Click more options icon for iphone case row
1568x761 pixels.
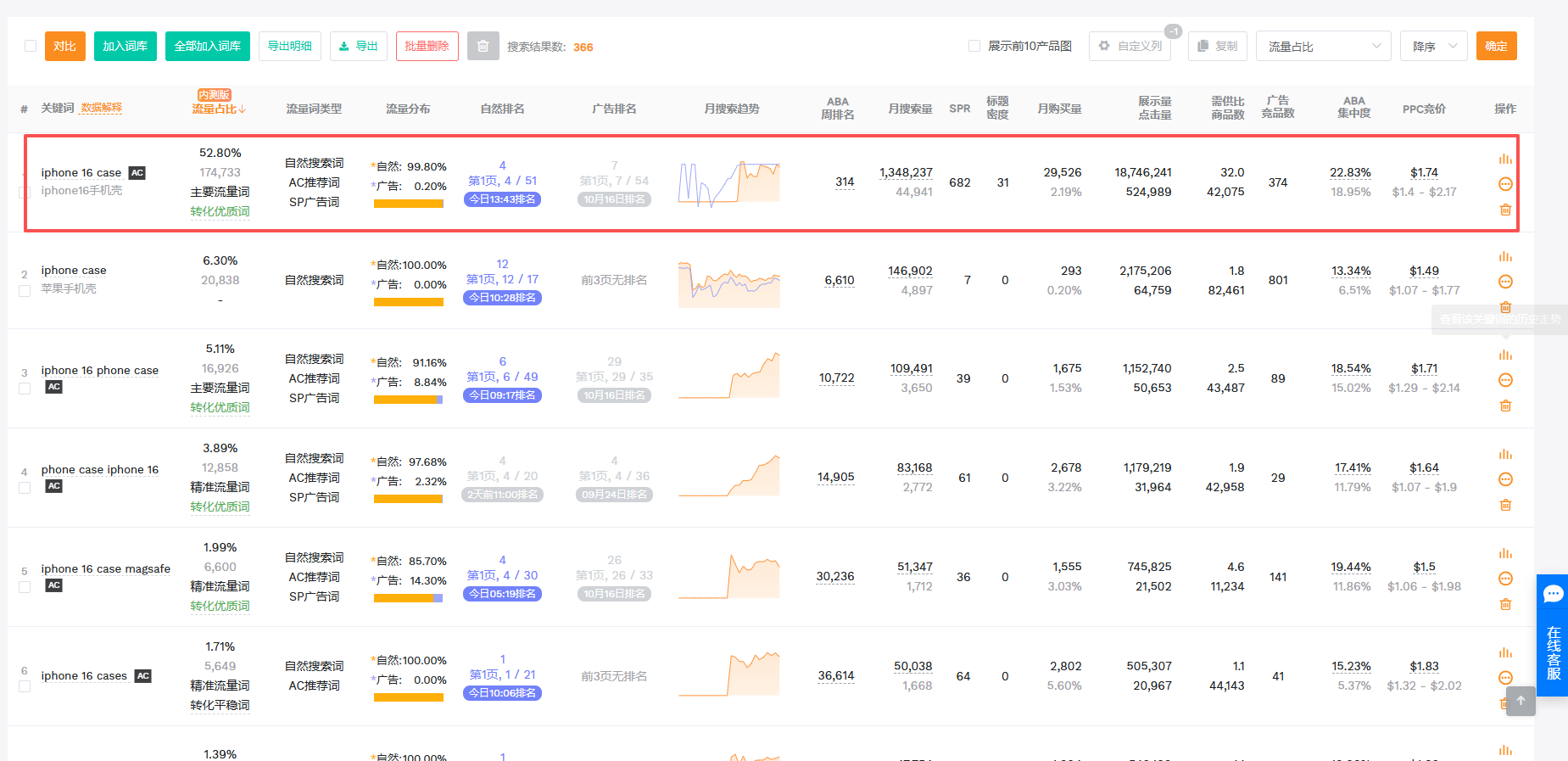(1505, 282)
